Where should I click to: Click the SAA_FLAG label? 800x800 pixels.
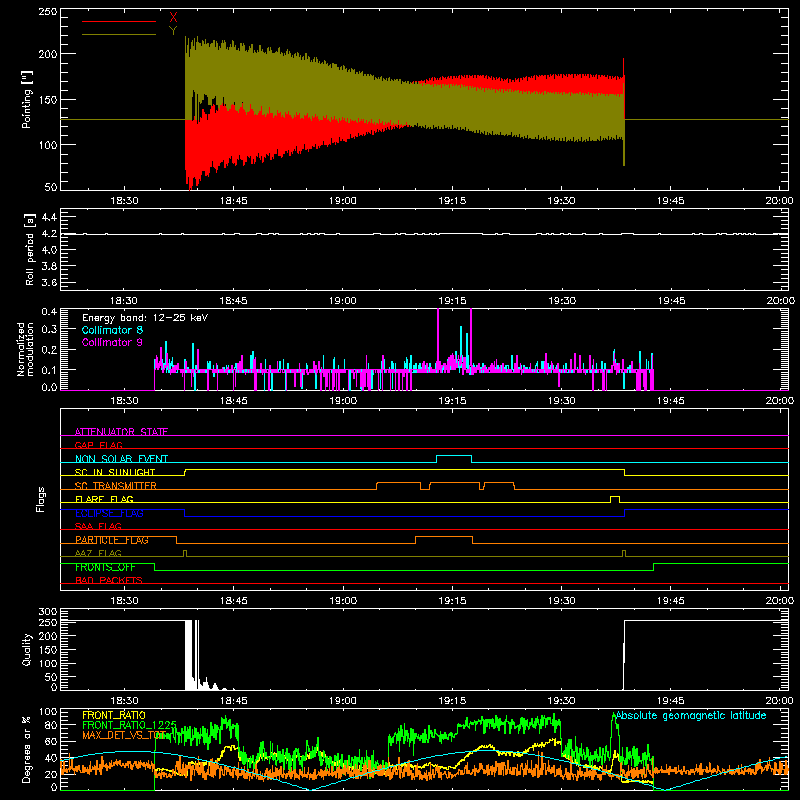98,526
